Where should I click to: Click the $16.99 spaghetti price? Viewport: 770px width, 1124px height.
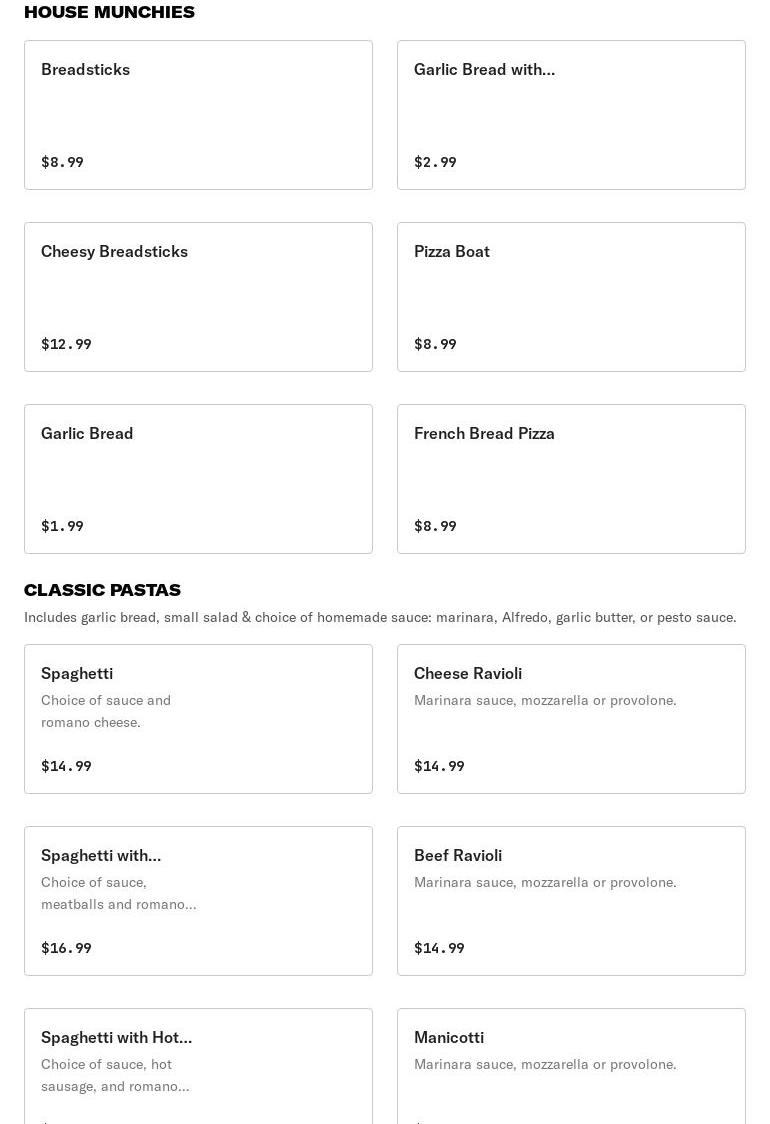pyautogui.click(x=66, y=948)
